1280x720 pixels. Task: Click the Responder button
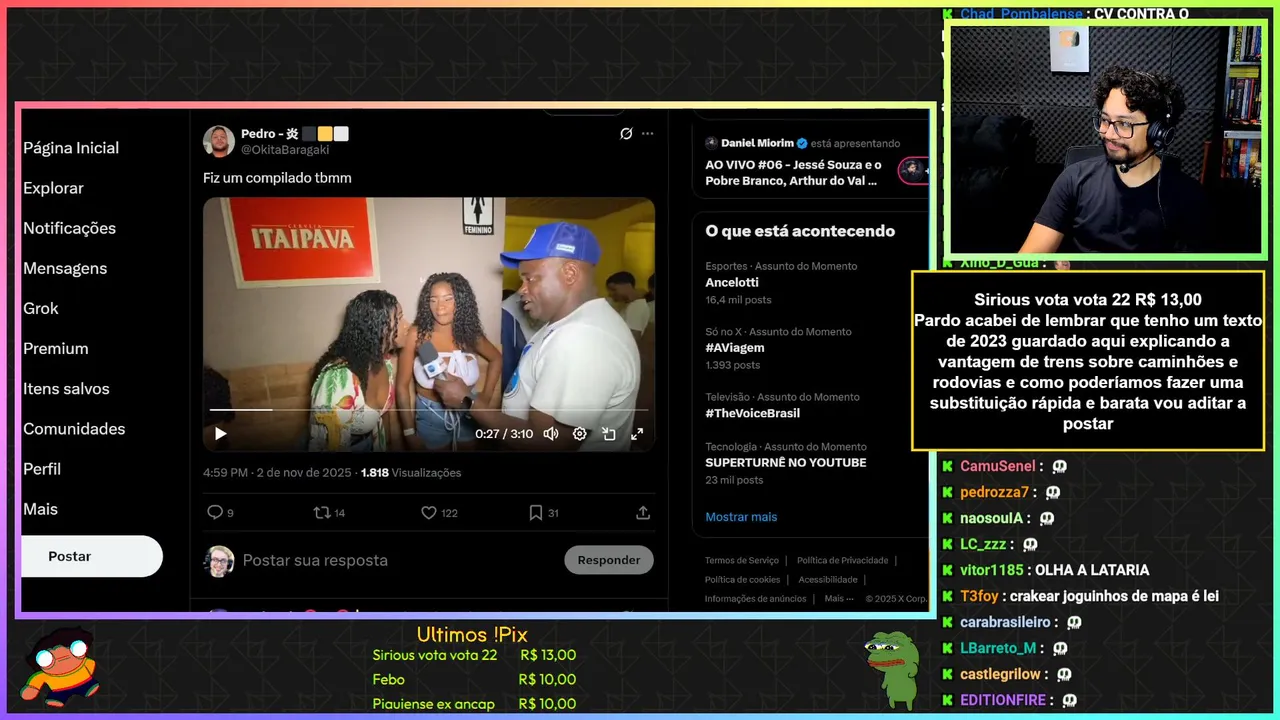pyautogui.click(x=609, y=560)
